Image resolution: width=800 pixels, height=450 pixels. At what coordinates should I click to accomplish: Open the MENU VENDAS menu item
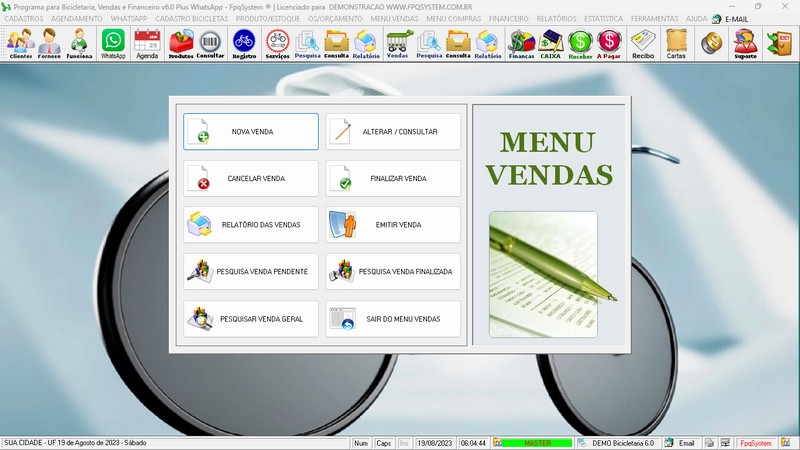click(394, 18)
